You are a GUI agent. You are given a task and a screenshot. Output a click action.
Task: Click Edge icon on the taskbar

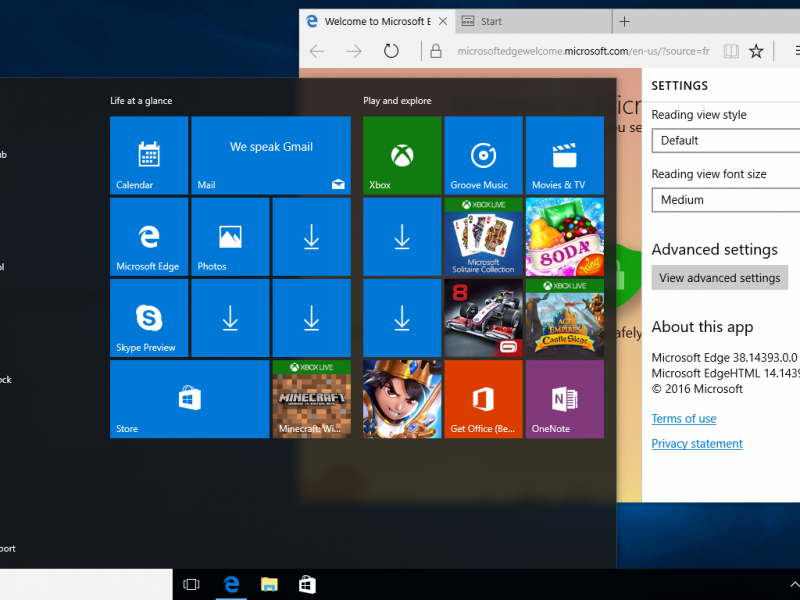(x=232, y=584)
